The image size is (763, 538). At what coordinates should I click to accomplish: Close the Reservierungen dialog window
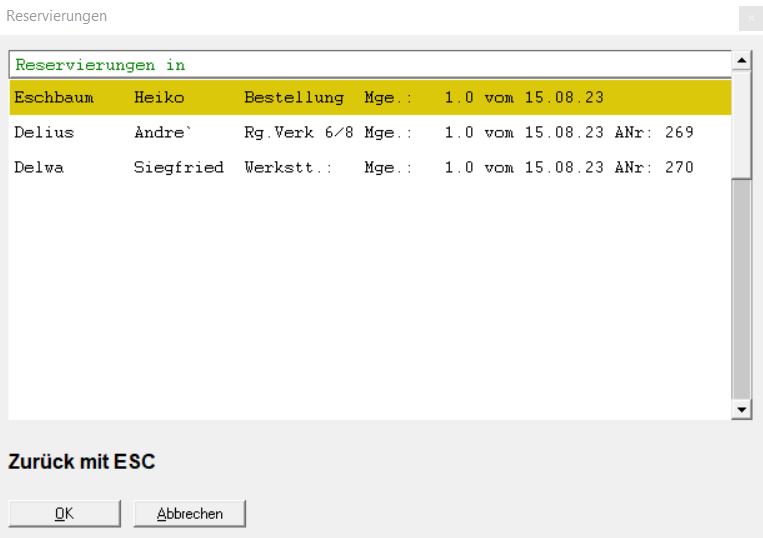(751, 17)
